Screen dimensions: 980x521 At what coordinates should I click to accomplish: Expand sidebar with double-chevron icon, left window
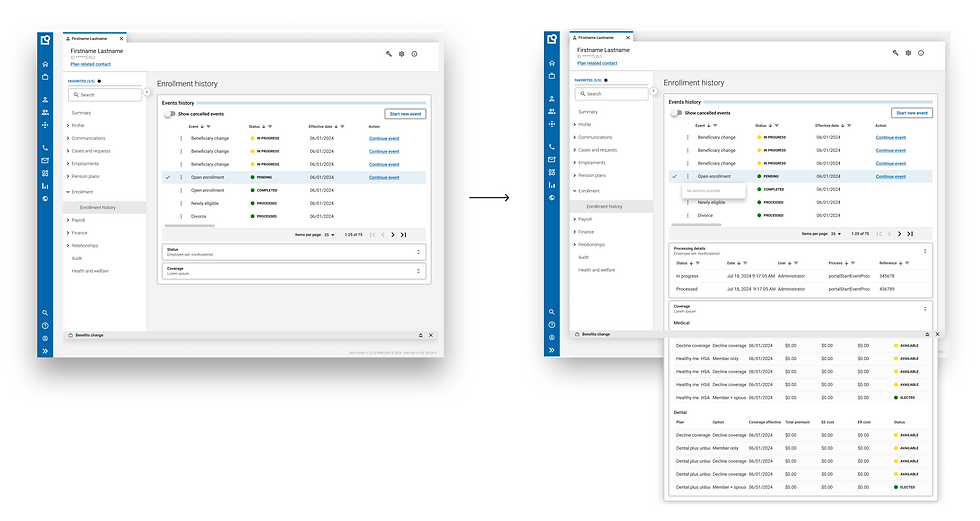point(45,351)
